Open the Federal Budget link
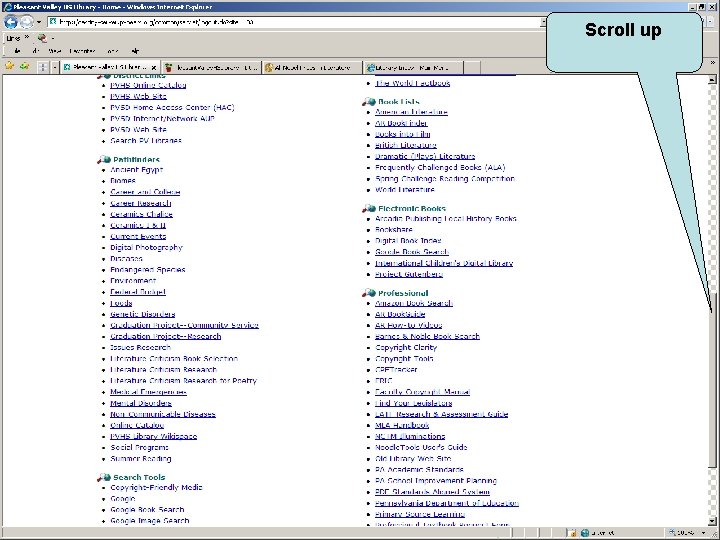This screenshot has height=540, width=720. 138,292
